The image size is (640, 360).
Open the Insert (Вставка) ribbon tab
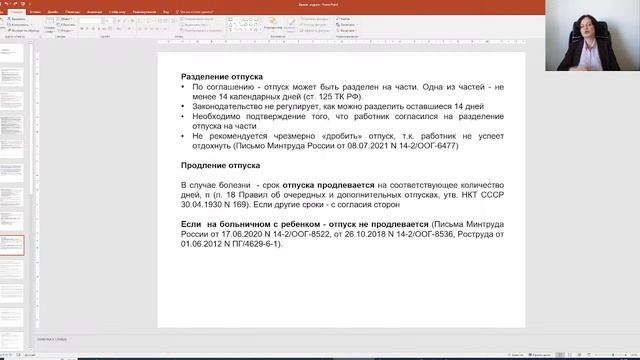click(x=35, y=12)
